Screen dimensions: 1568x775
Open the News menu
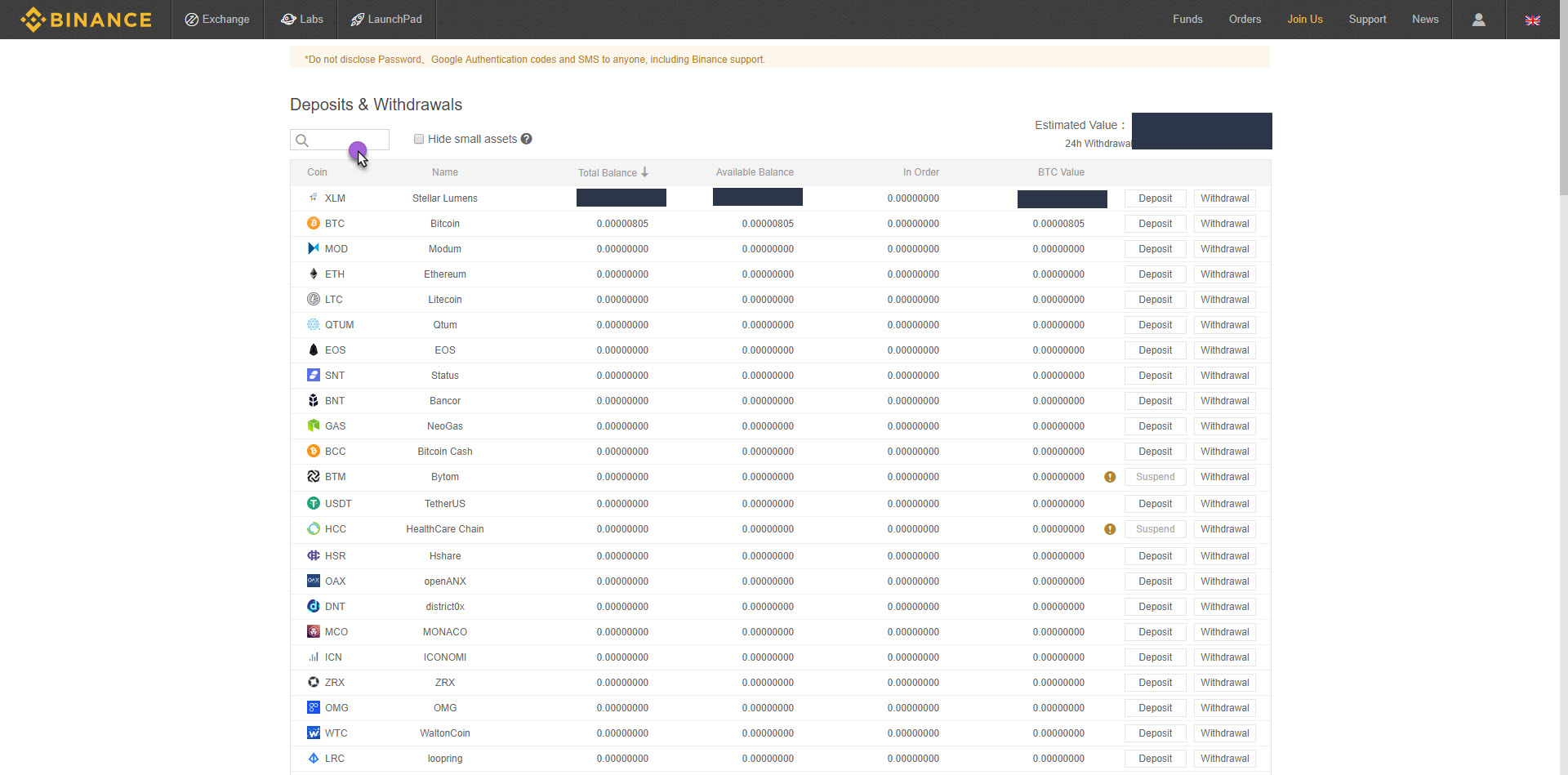pyautogui.click(x=1425, y=20)
